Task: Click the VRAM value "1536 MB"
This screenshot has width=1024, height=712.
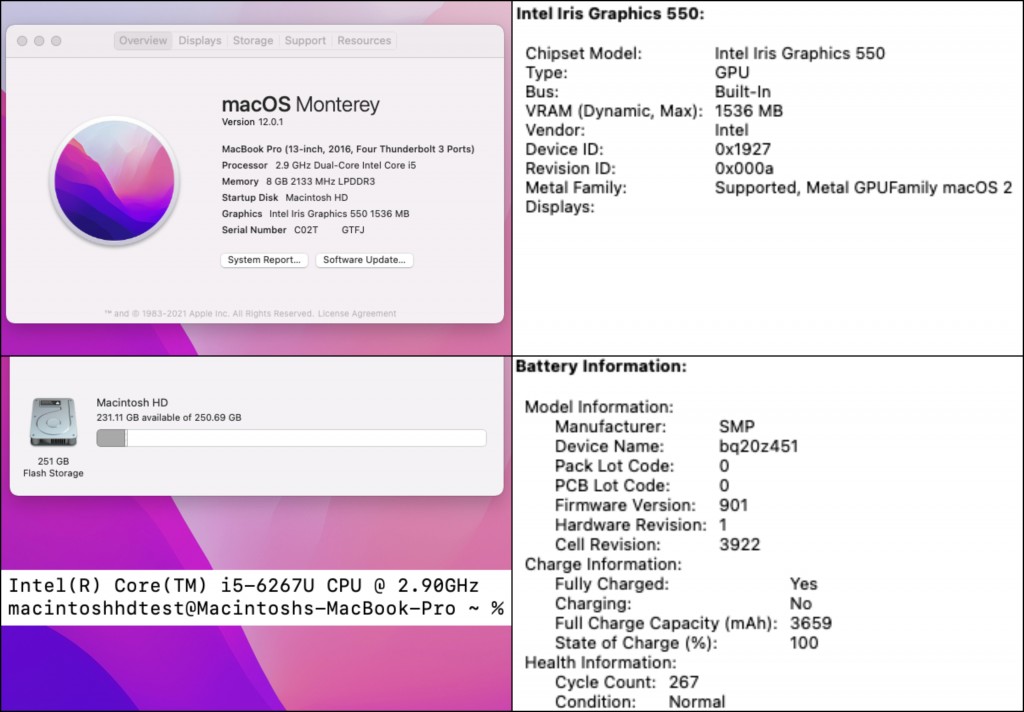Action: (x=748, y=111)
